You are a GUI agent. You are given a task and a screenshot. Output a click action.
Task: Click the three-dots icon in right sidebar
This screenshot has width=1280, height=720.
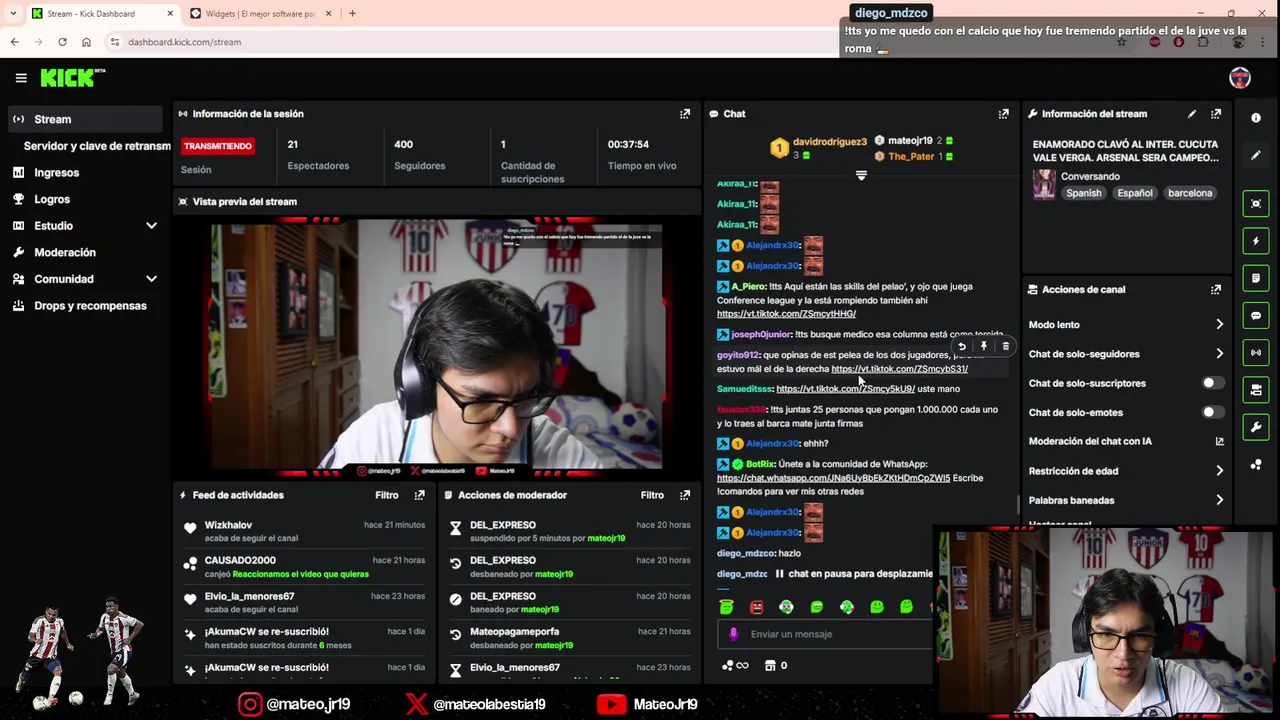pyautogui.click(x=1256, y=465)
